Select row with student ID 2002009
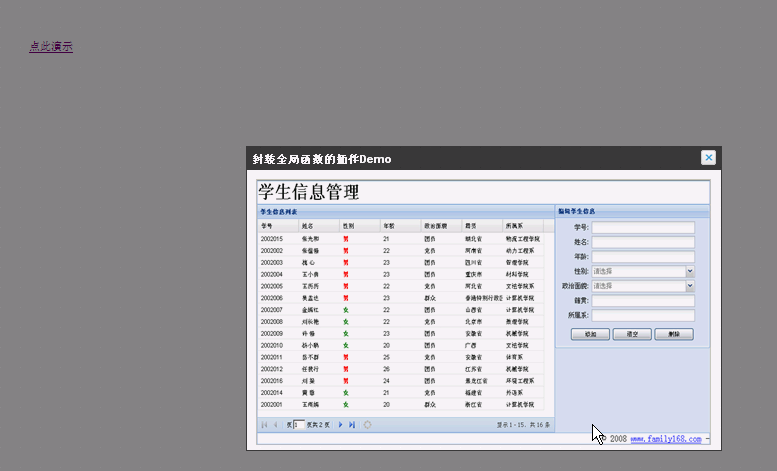This screenshot has height=471, width=777. 401,334
